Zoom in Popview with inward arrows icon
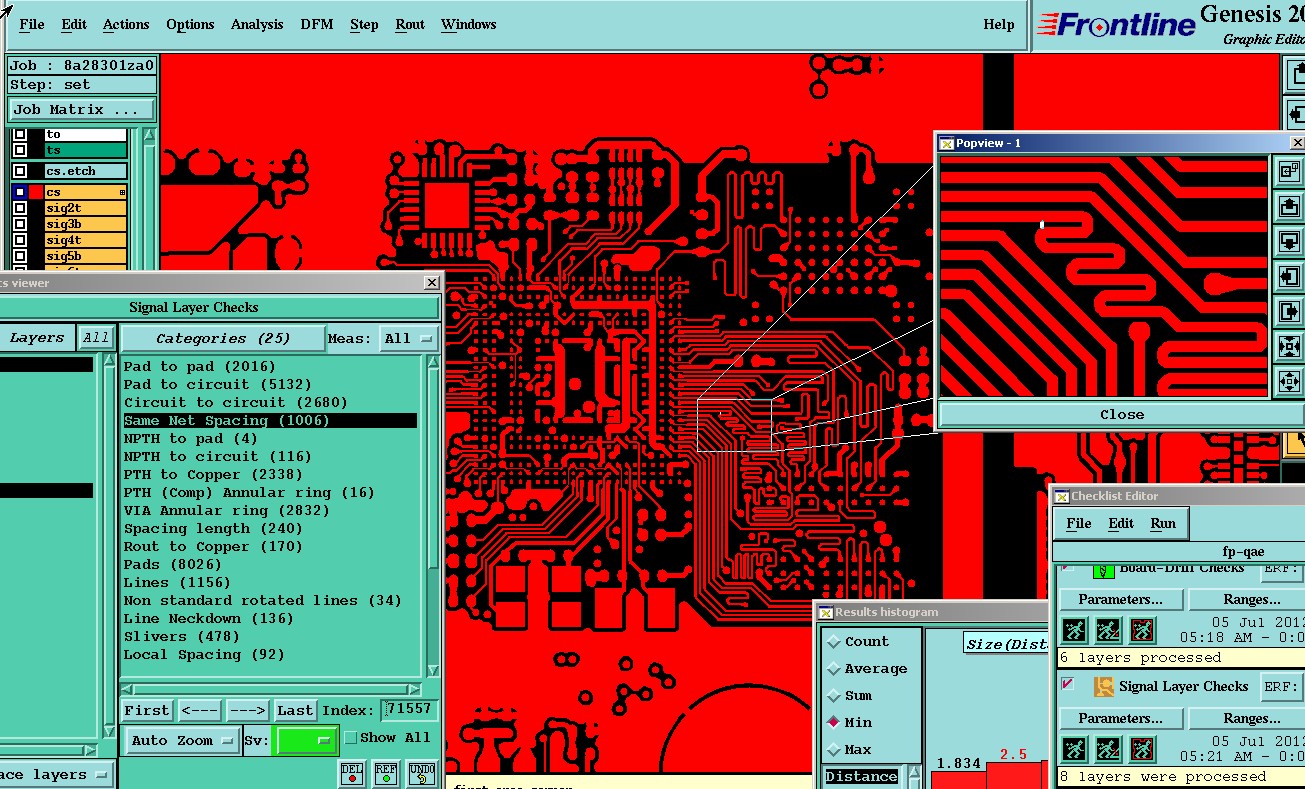 tap(1289, 346)
